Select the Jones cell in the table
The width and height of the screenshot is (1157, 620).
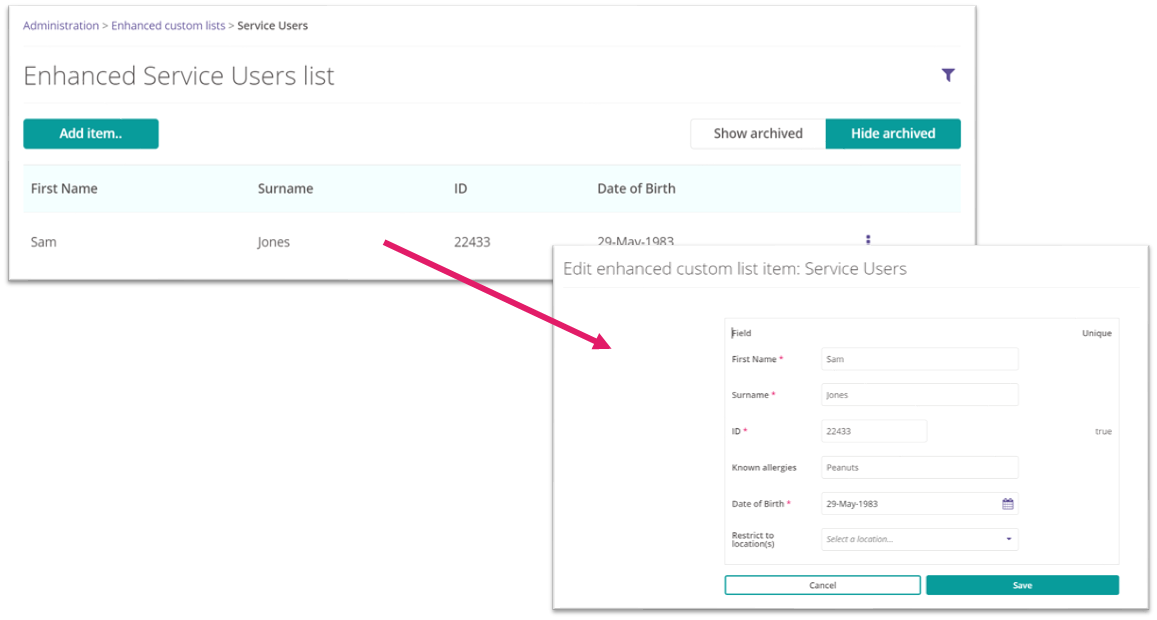tap(274, 242)
